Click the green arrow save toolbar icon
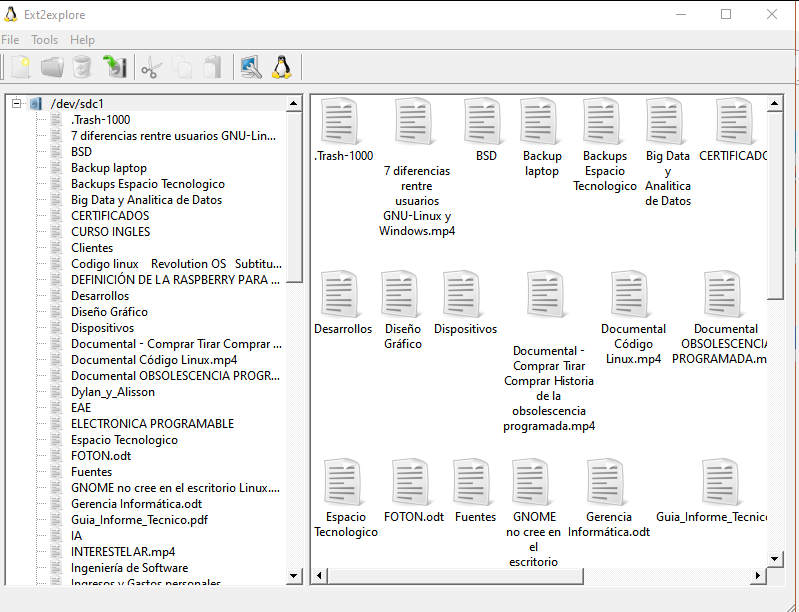Screen dimensions: 799x612 [114, 67]
